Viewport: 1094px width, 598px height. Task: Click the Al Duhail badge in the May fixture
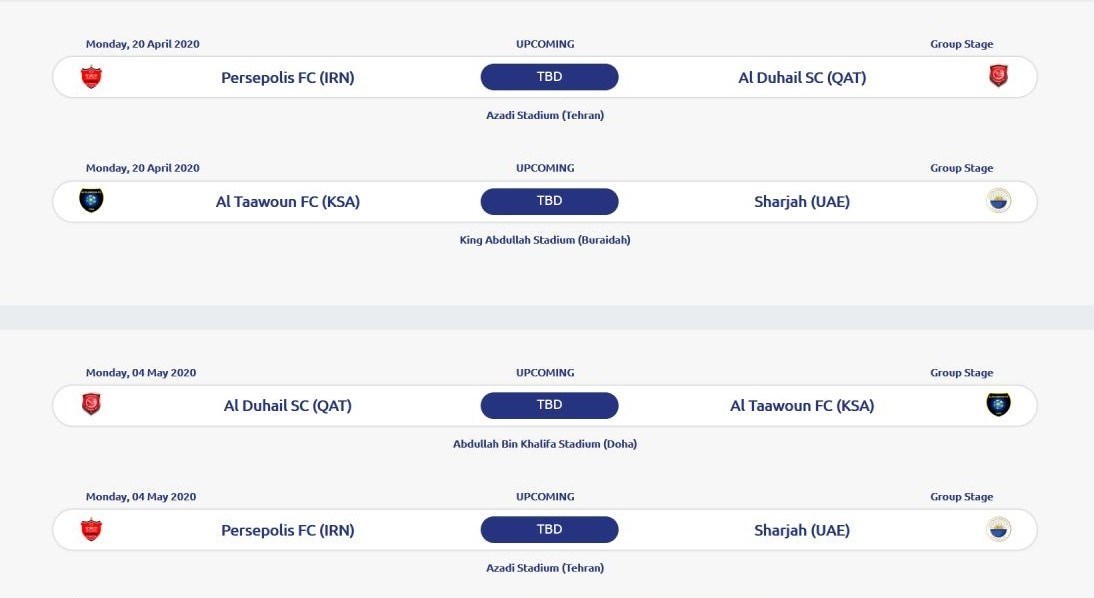(x=90, y=404)
